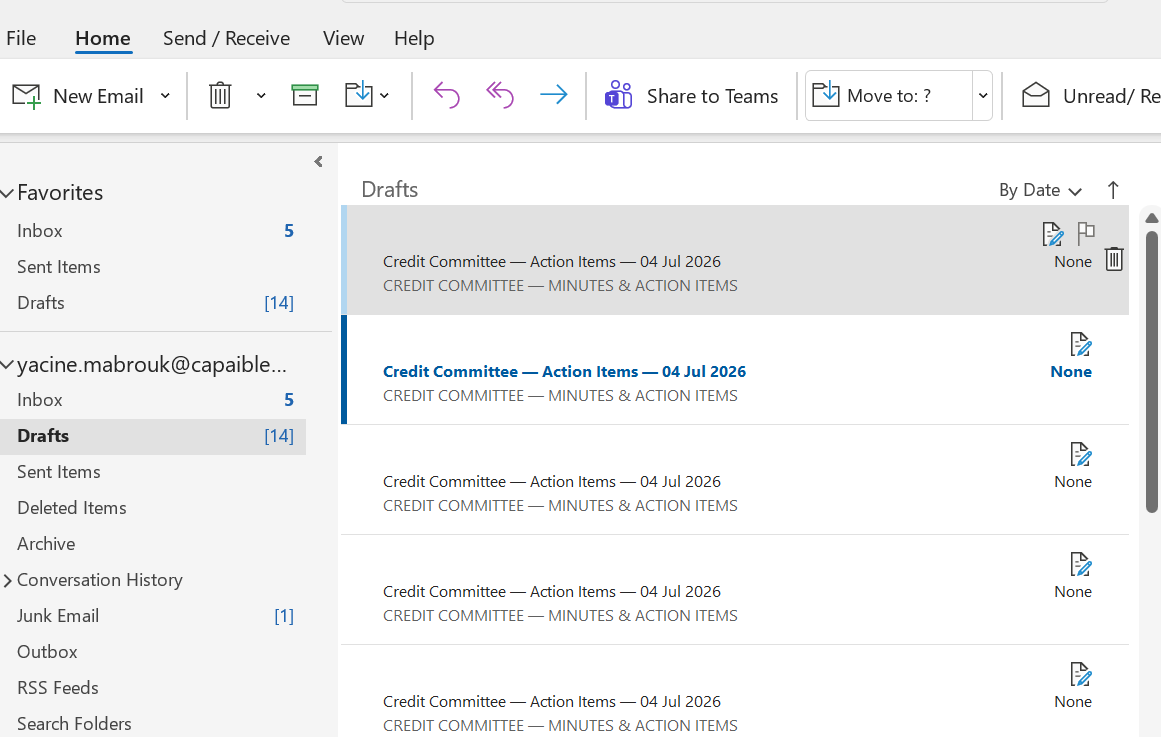1161x737 pixels.
Task: Open the Deleted Items folder
Action: [x=153, y=508]
